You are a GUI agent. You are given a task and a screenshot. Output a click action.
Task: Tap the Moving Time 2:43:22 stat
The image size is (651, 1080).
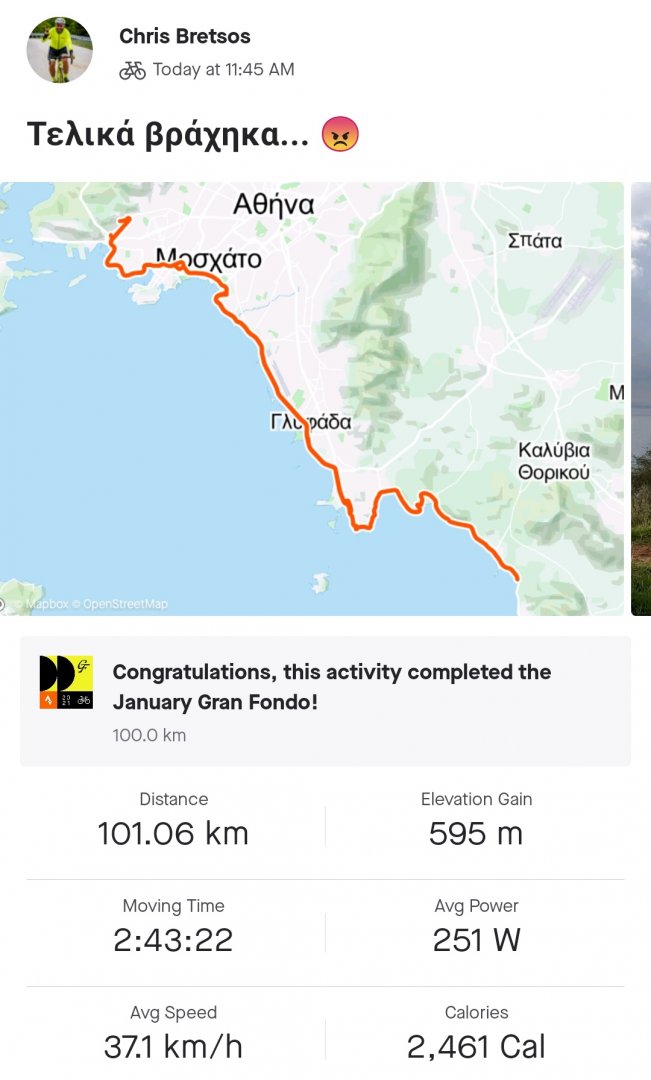click(173, 928)
